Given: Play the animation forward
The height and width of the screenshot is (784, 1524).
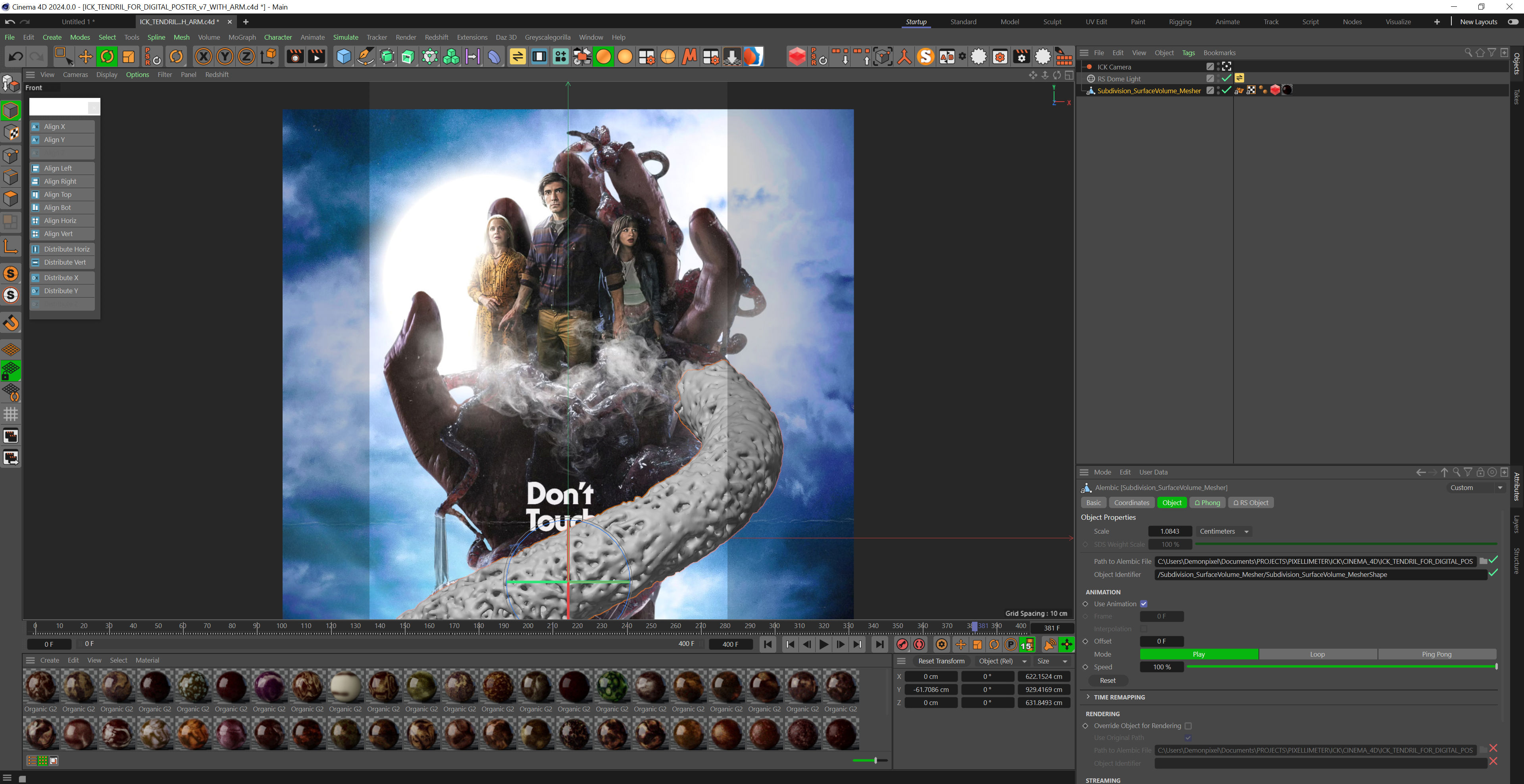Looking at the screenshot, I should pos(824,644).
